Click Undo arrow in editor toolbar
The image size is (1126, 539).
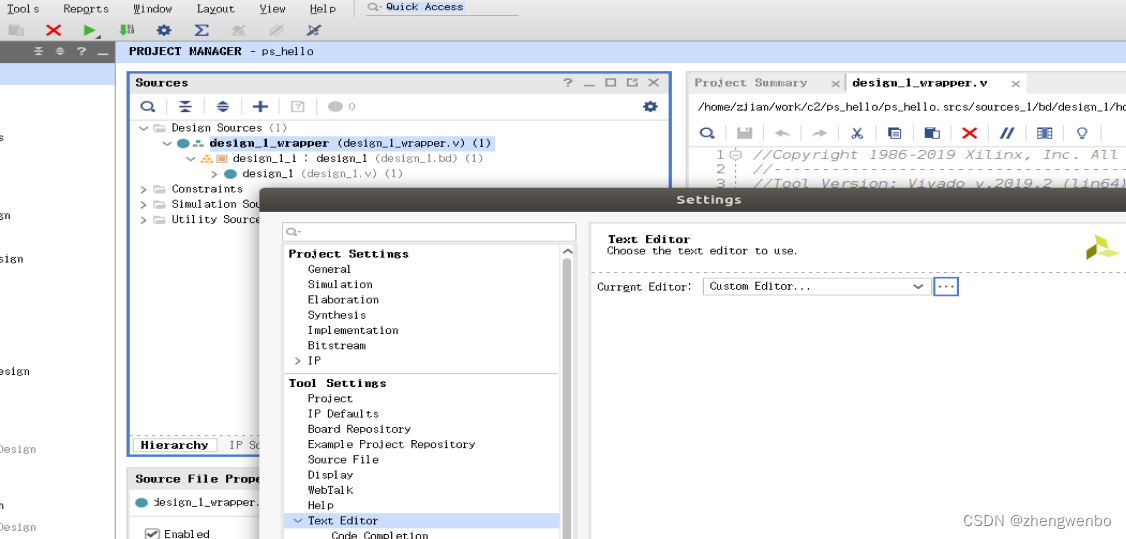[x=782, y=133]
